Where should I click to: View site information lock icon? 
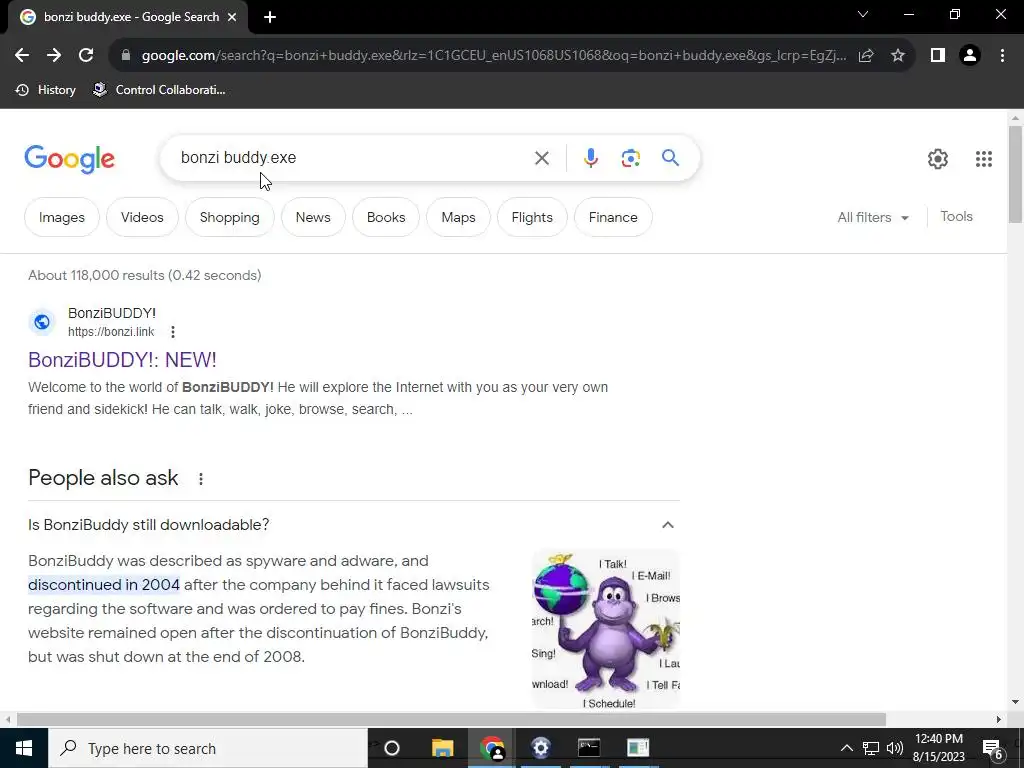(126, 56)
